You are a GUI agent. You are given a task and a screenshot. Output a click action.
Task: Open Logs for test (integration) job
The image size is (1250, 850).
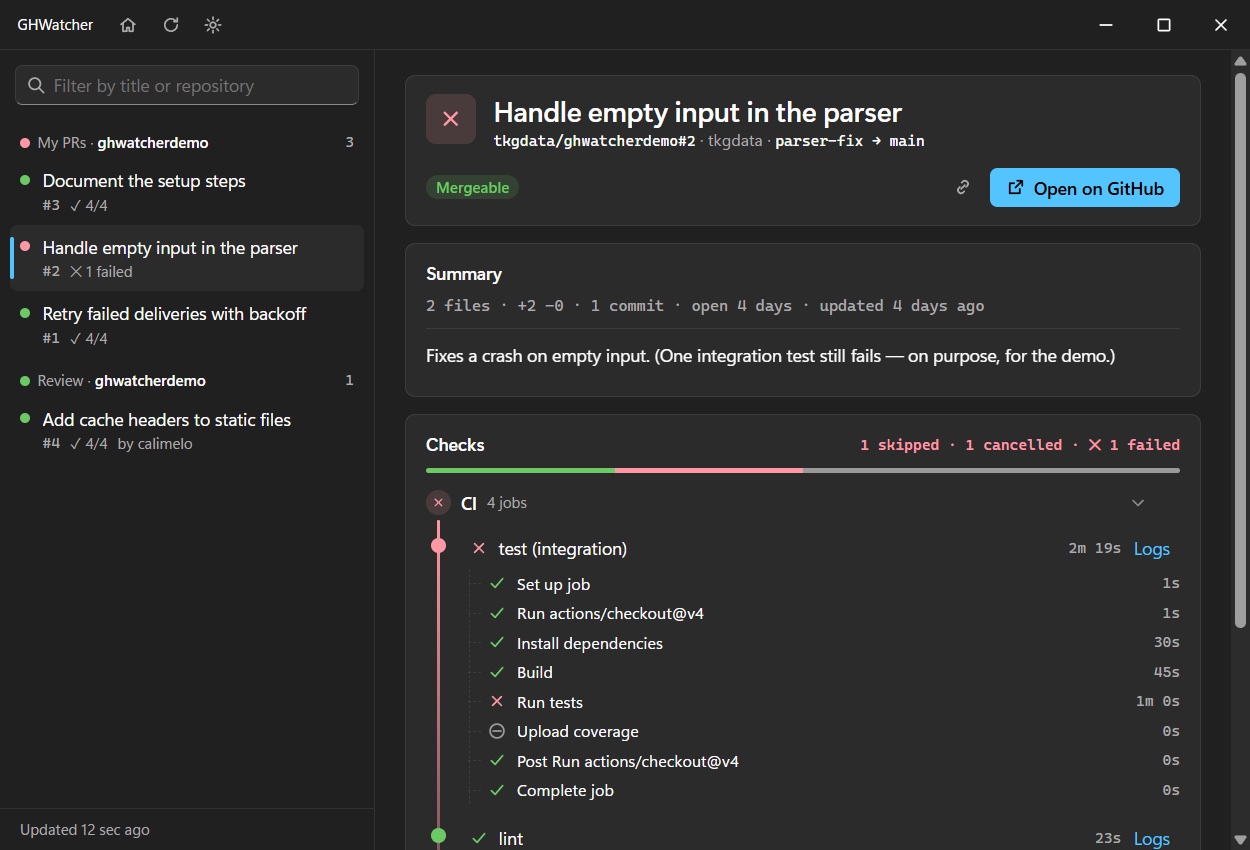1152,549
